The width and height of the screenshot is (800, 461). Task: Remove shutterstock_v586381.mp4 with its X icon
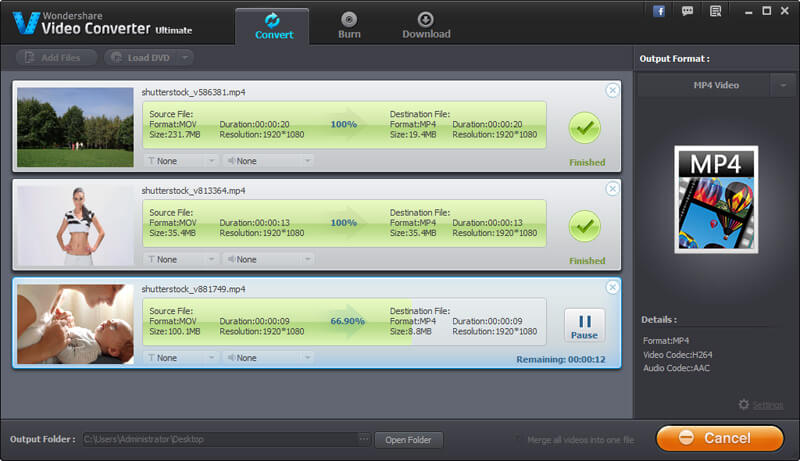tap(612, 91)
